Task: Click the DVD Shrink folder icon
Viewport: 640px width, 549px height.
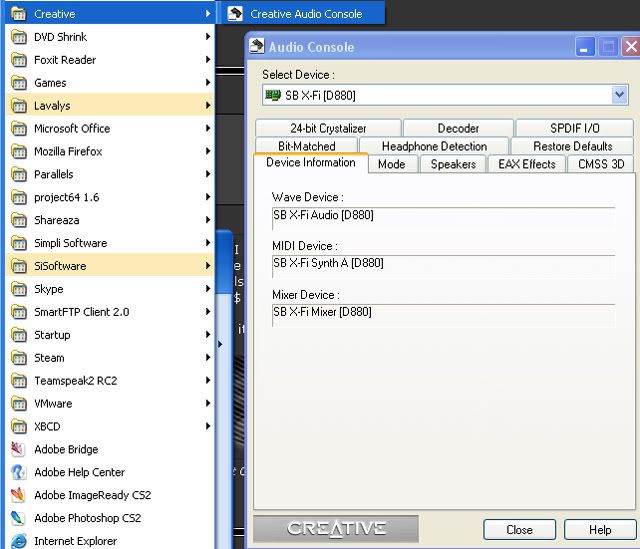Action: coord(18,37)
